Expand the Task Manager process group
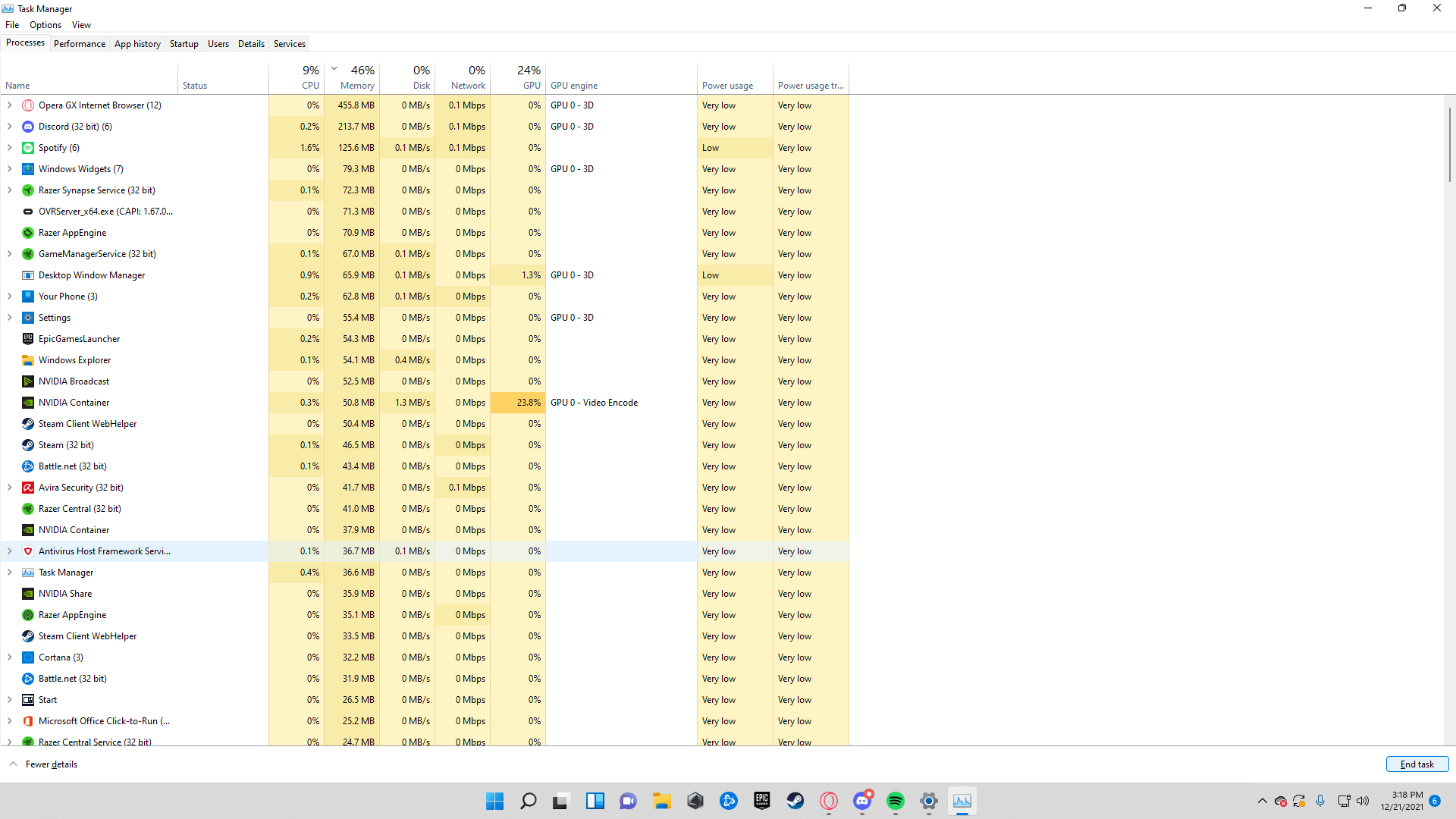This screenshot has height=819, width=1456. click(x=10, y=573)
